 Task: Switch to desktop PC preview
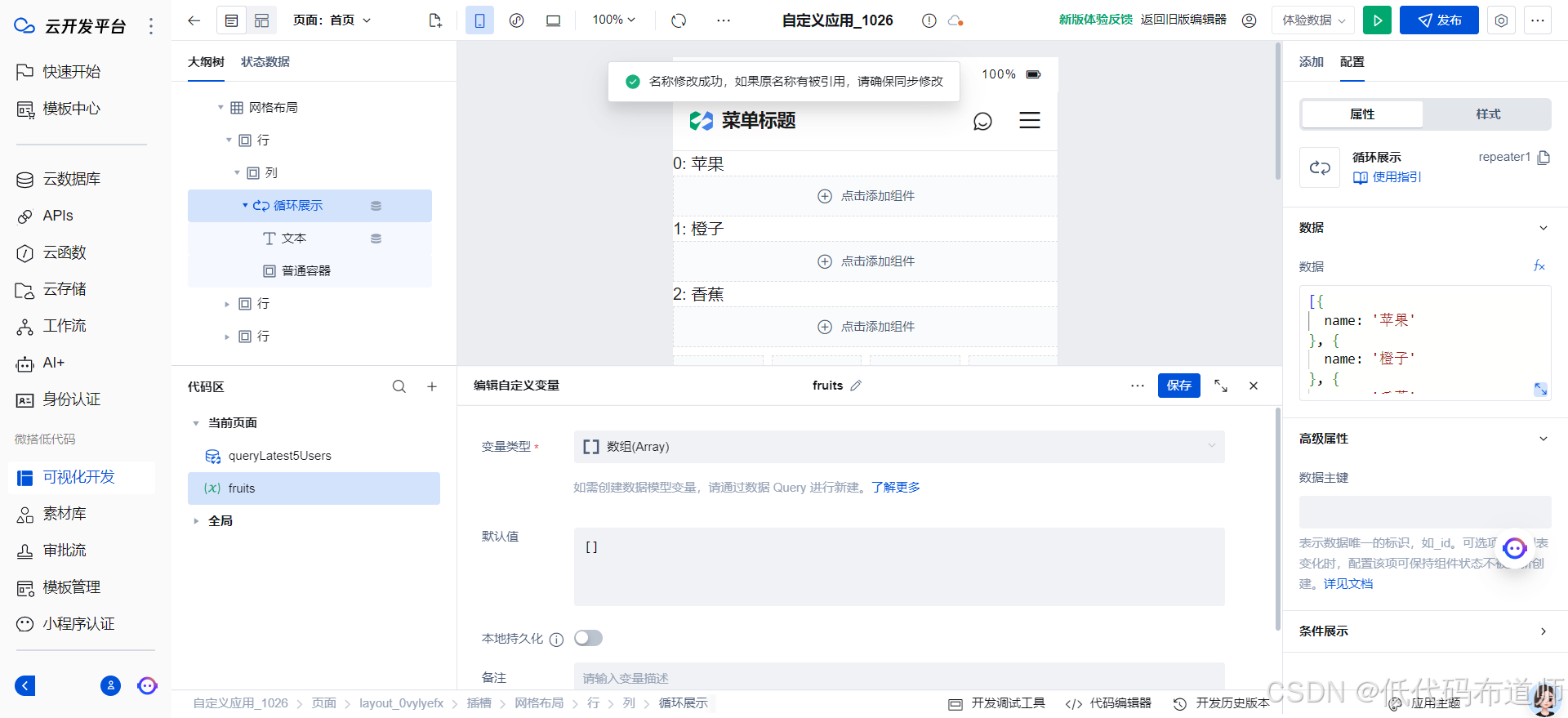(x=553, y=20)
